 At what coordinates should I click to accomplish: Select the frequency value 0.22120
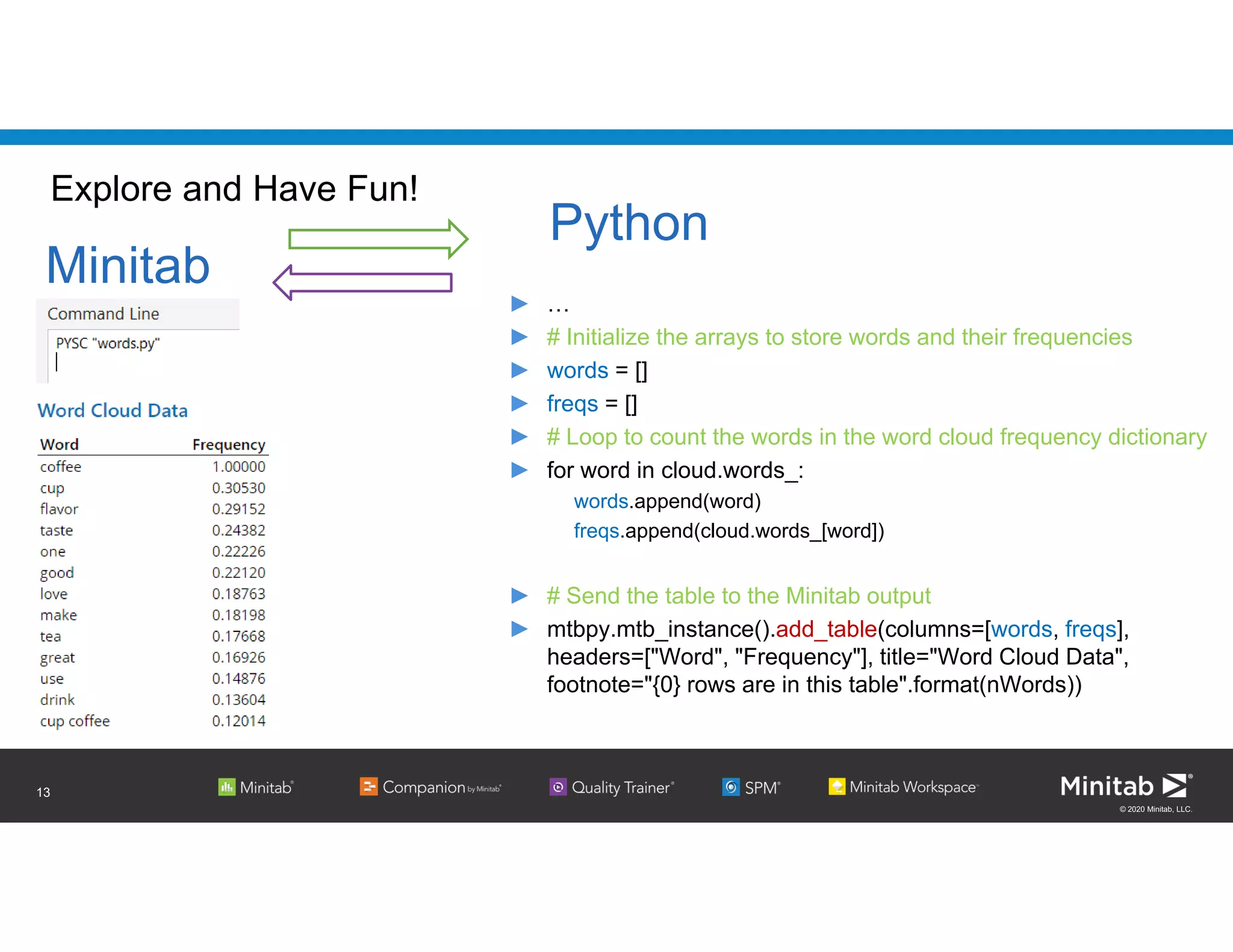click(x=238, y=572)
